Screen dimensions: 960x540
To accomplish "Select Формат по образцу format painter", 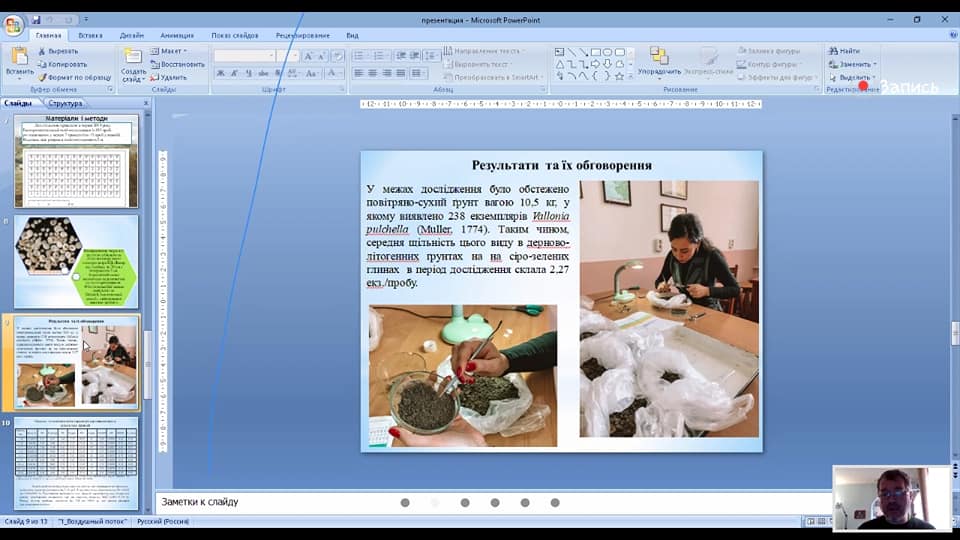I will click(x=73, y=77).
